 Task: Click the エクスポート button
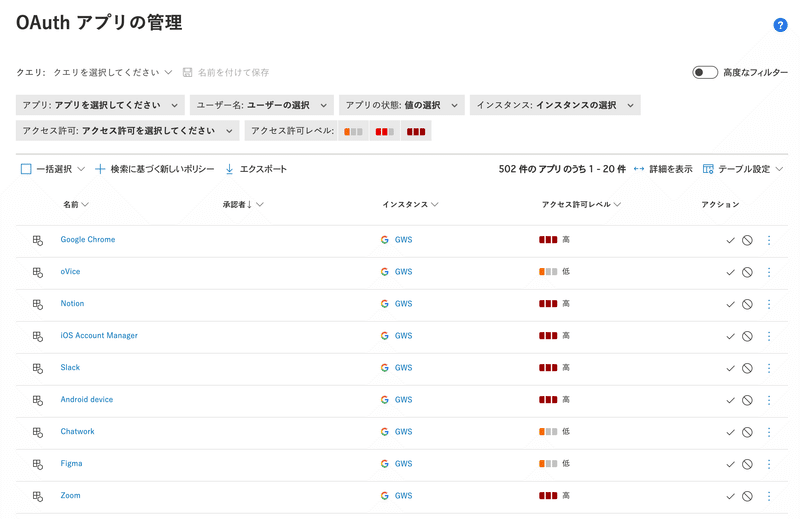pos(256,169)
